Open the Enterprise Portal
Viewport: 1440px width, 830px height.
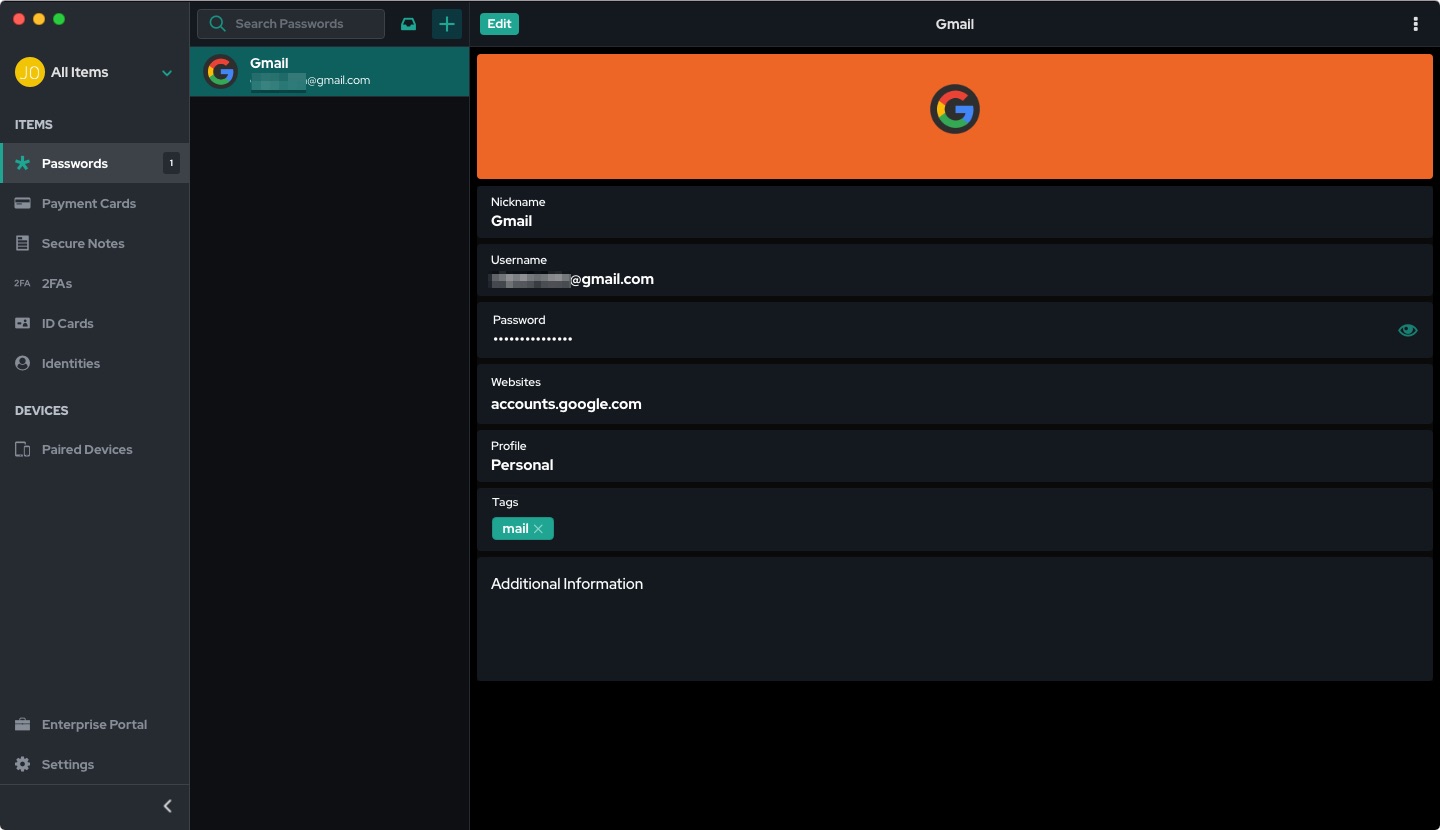[95, 724]
